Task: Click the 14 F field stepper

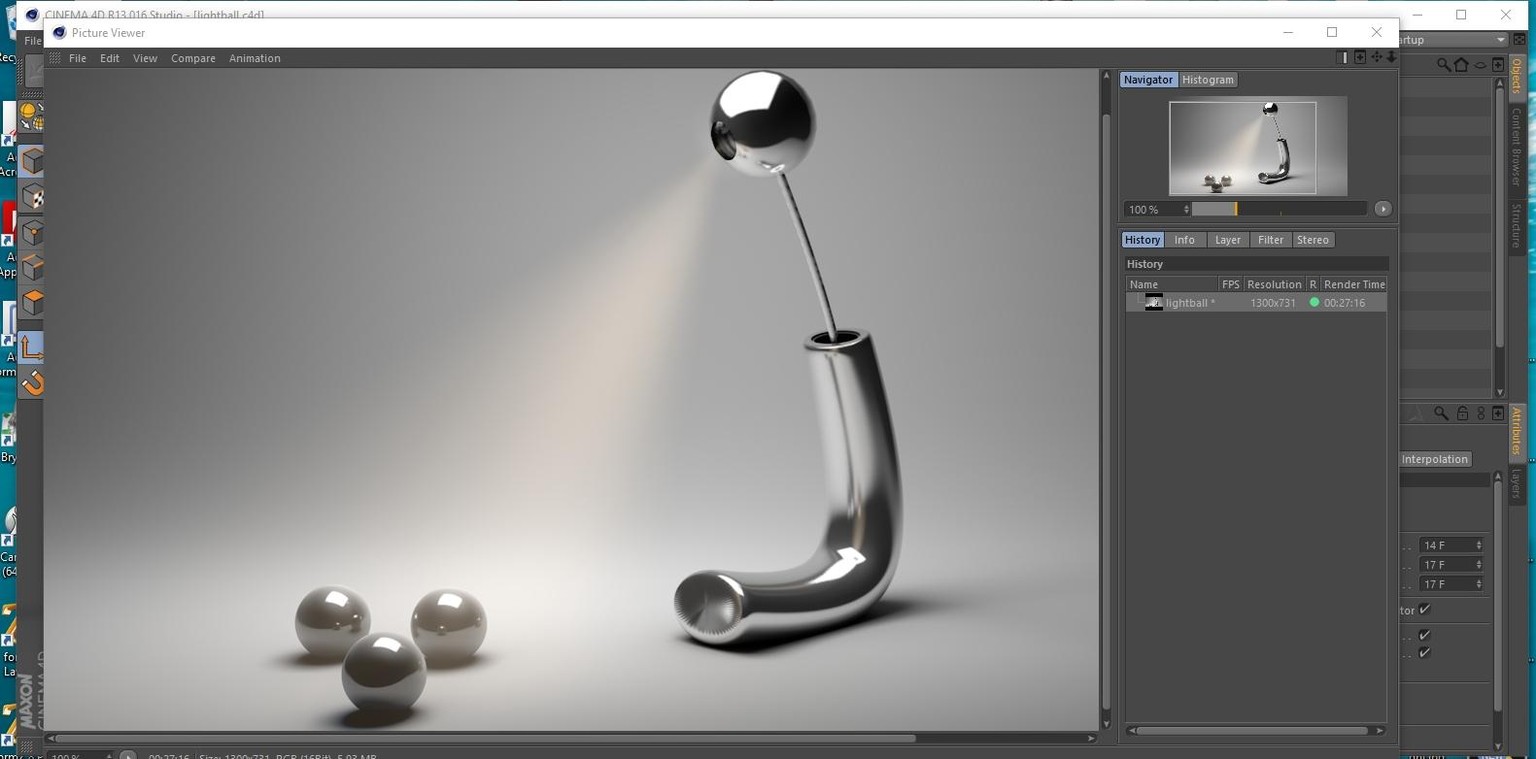Action: 1479,545
